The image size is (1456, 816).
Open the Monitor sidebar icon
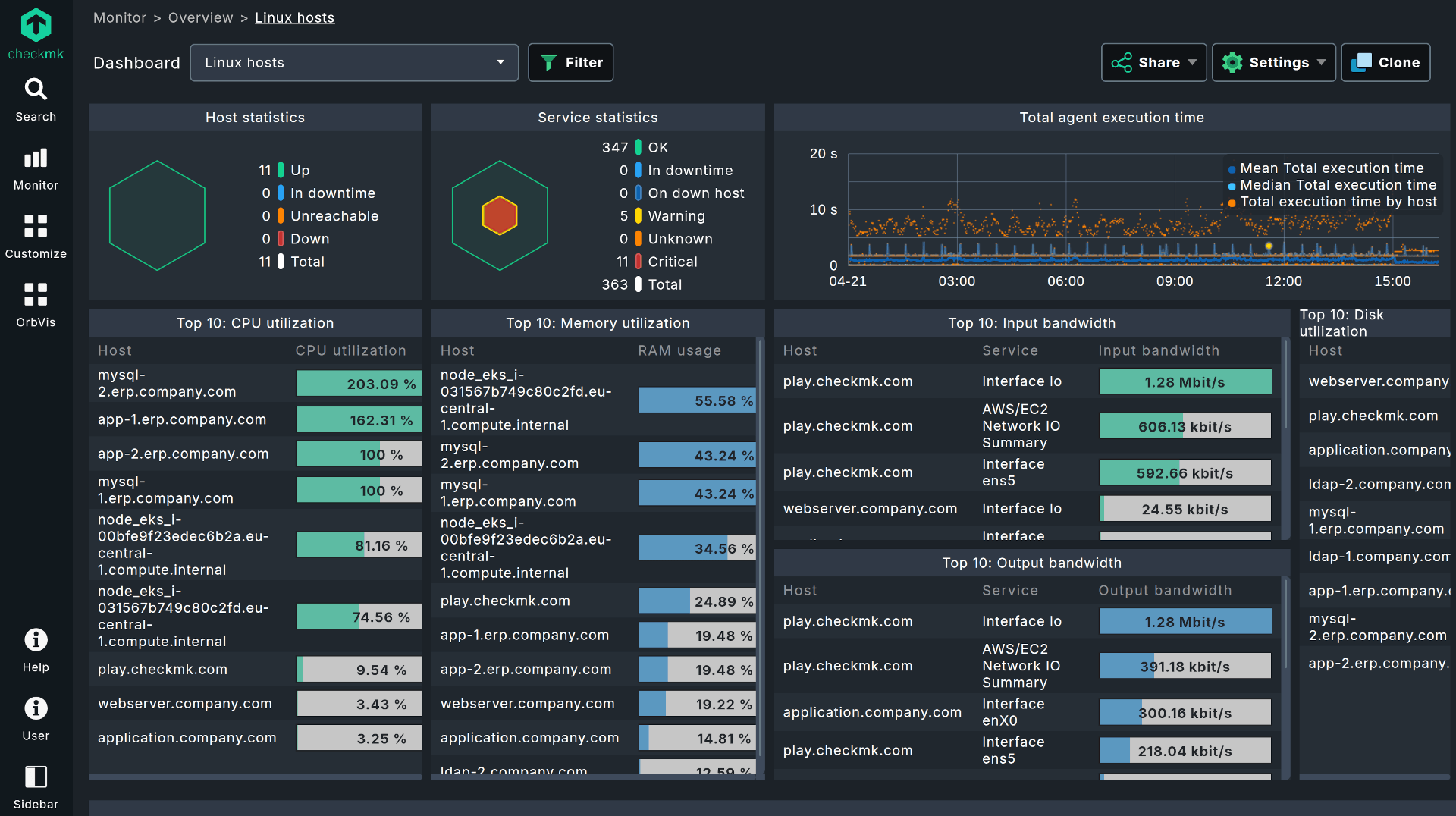click(x=36, y=158)
